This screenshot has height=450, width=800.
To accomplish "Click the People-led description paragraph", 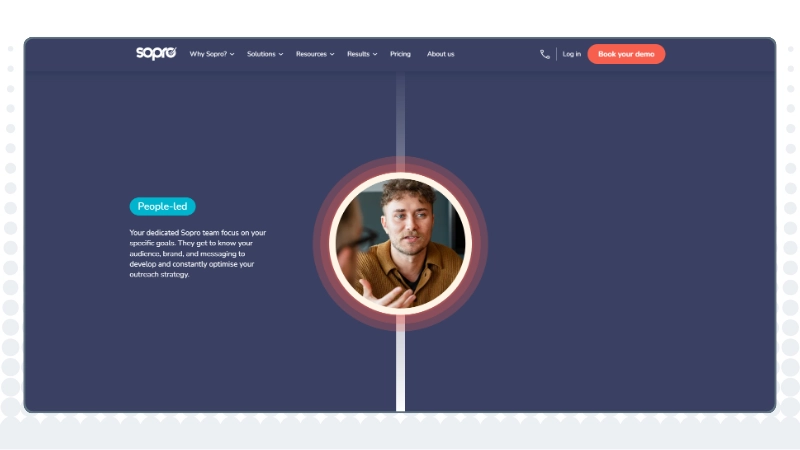I will pyautogui.click(x=197, y=254).
